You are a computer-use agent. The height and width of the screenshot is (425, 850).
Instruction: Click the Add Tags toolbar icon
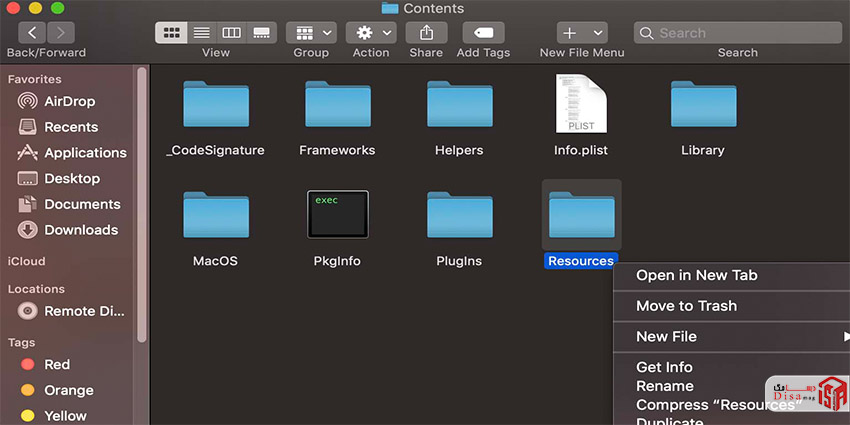483,33
